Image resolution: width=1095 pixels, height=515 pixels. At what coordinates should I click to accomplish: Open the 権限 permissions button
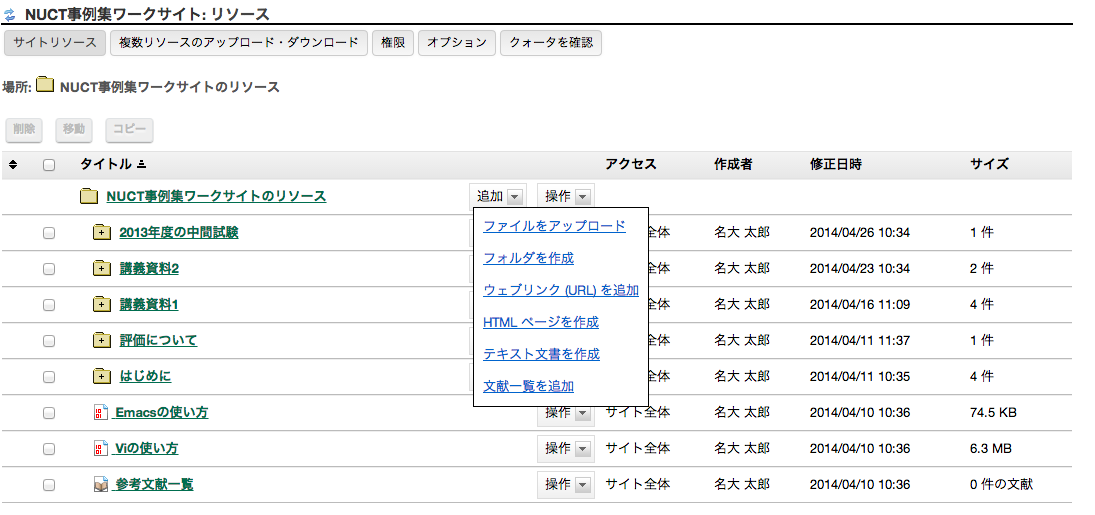[x=393, y=43]
